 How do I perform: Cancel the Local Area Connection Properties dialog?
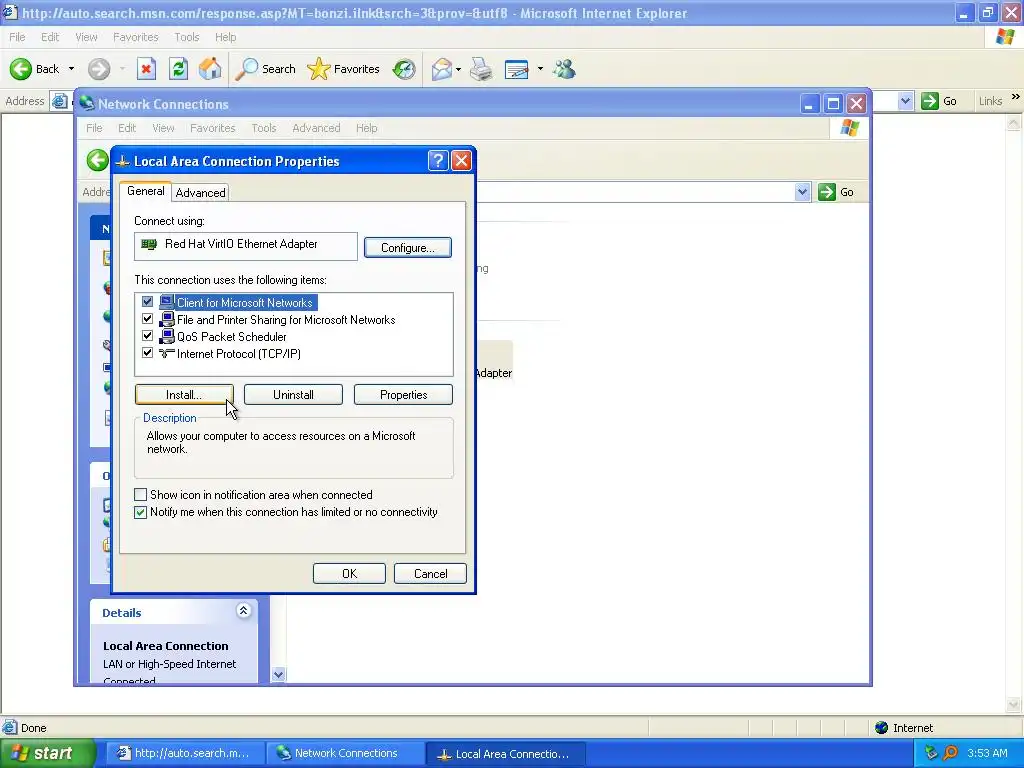pos(430,573)
